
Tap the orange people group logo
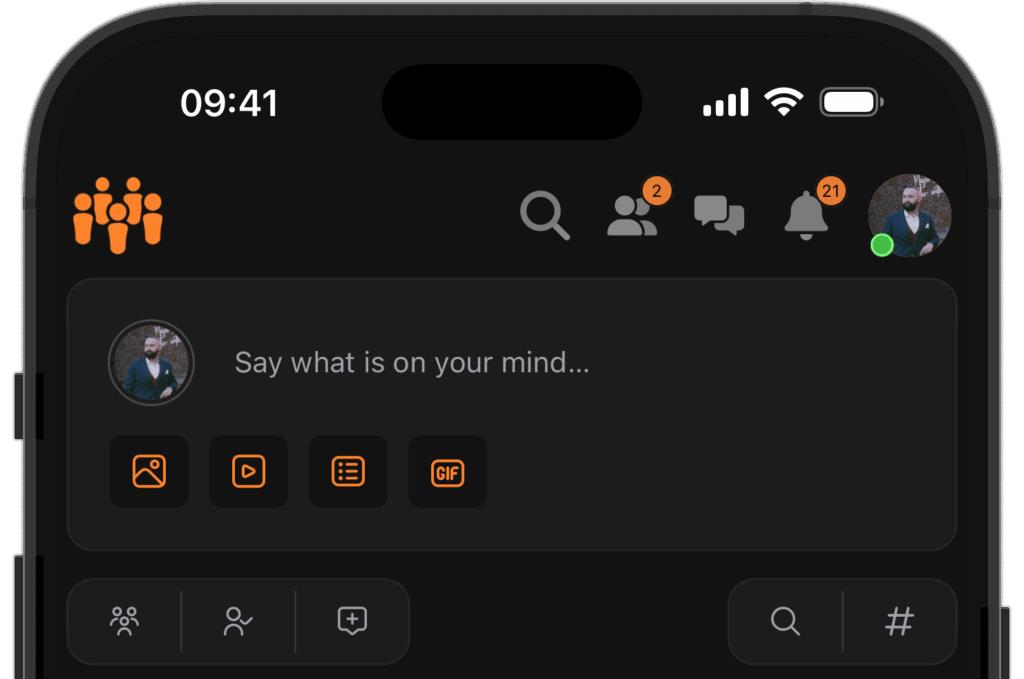[x=118, y=215]
